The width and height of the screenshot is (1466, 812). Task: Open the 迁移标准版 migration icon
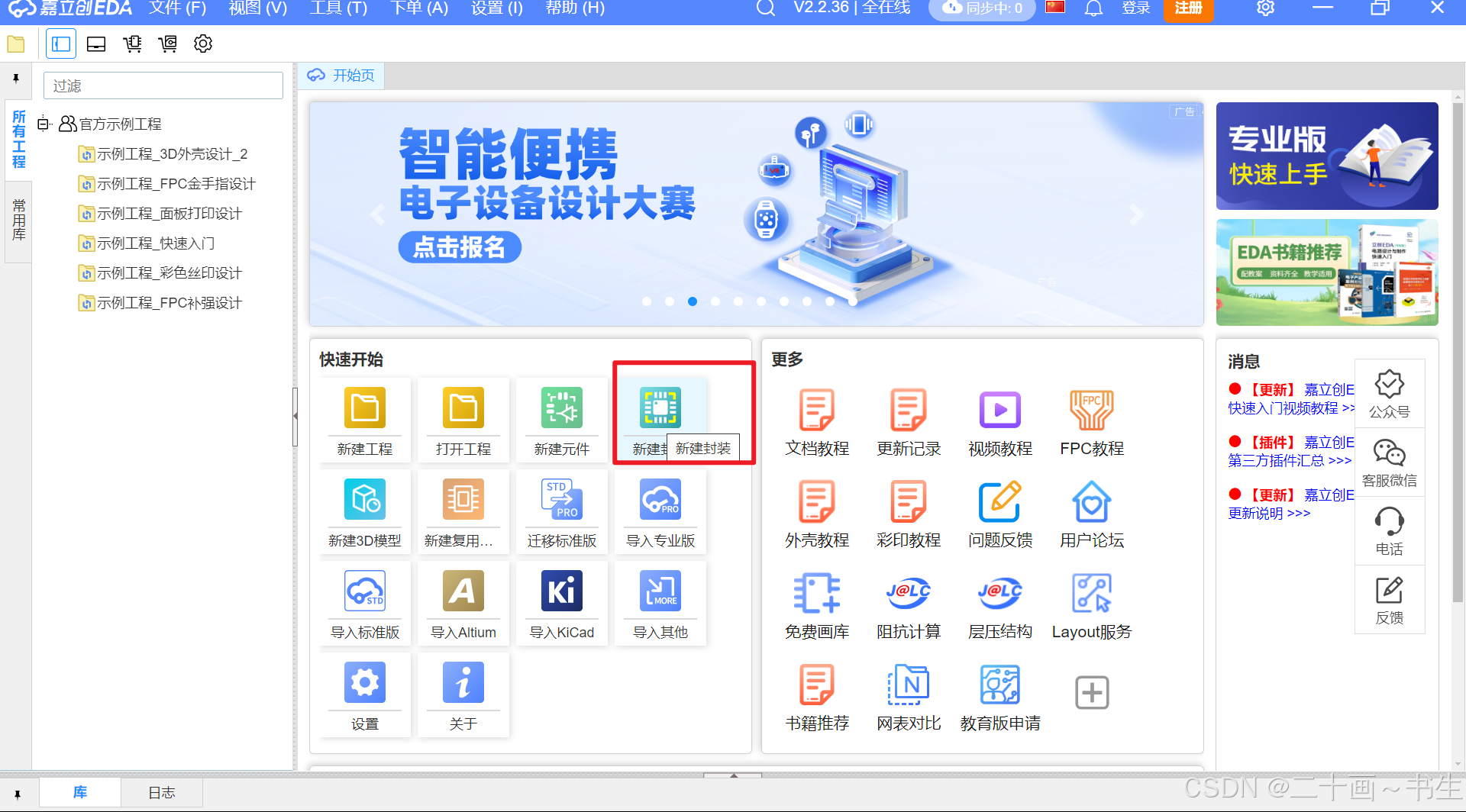(x=562, y=500)
